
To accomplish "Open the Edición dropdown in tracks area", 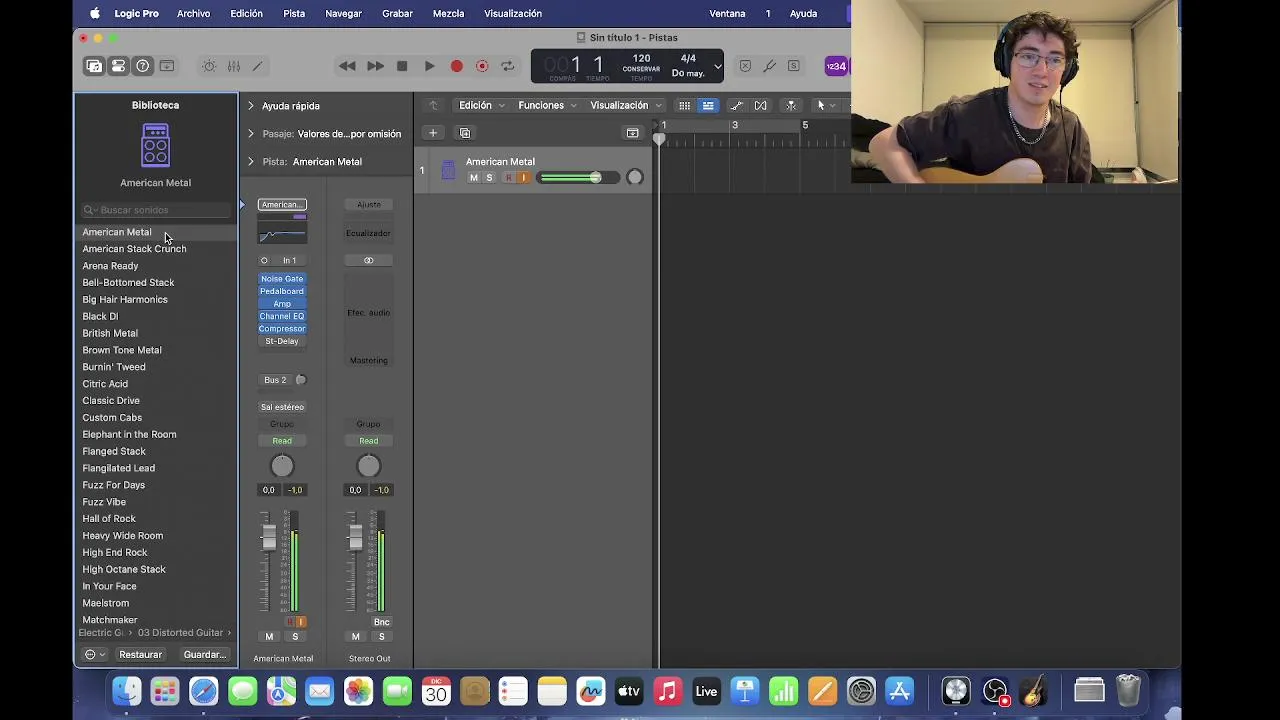I will tap(482, 105).
